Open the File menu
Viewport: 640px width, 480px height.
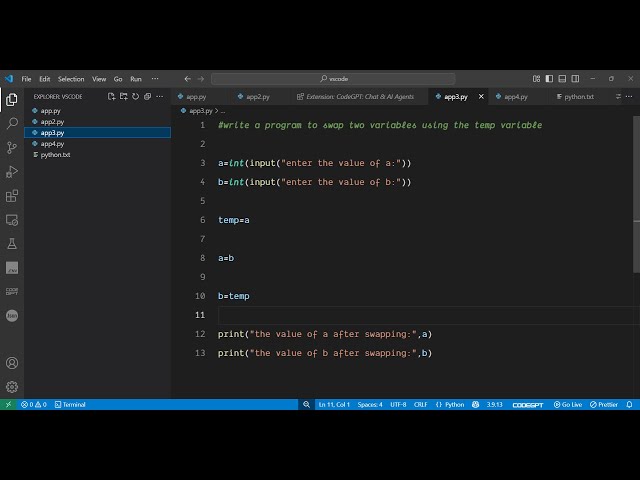pyautogui.click(x=26, y=79)
